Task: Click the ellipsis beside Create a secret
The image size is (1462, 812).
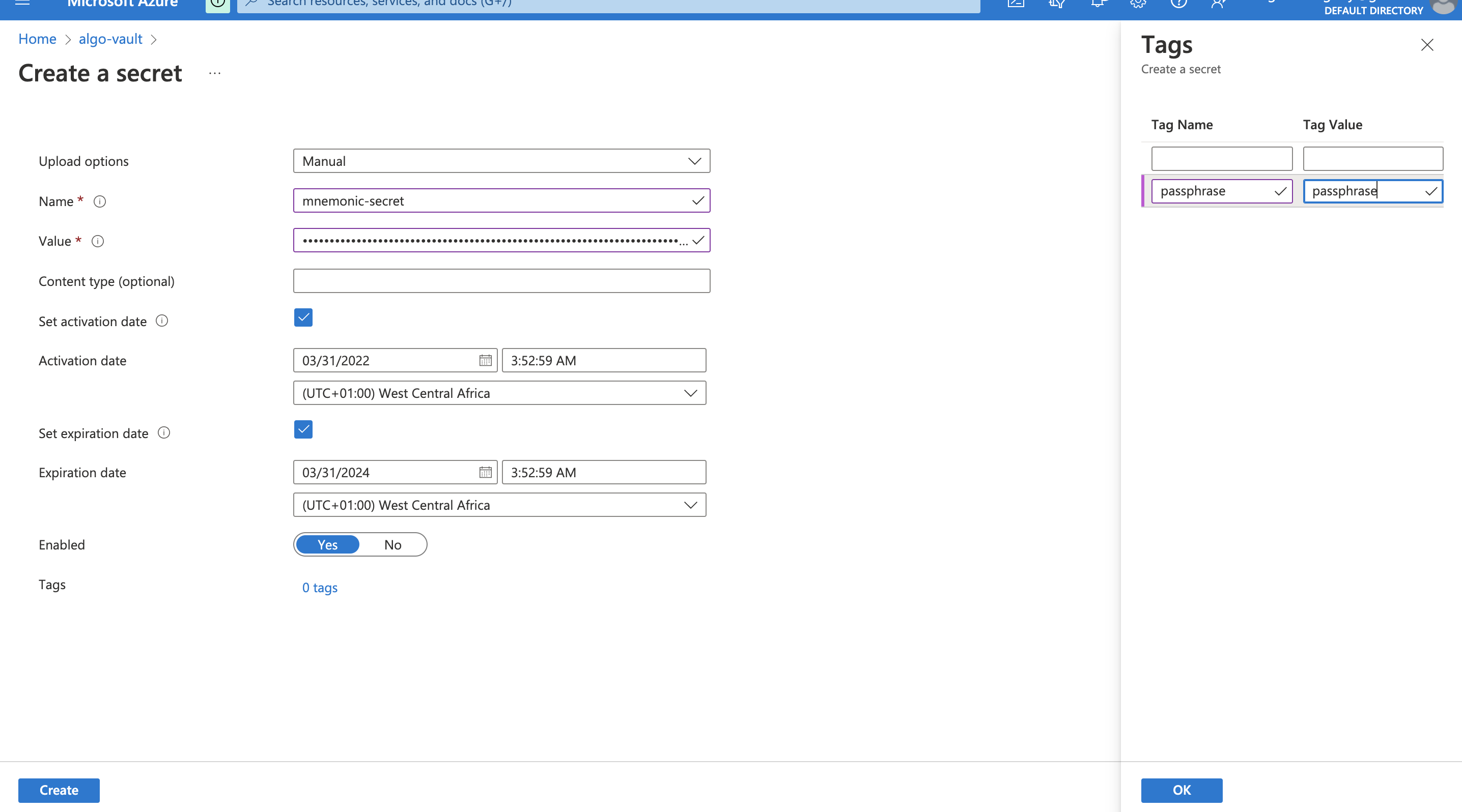Action: (x=214, y=73)
